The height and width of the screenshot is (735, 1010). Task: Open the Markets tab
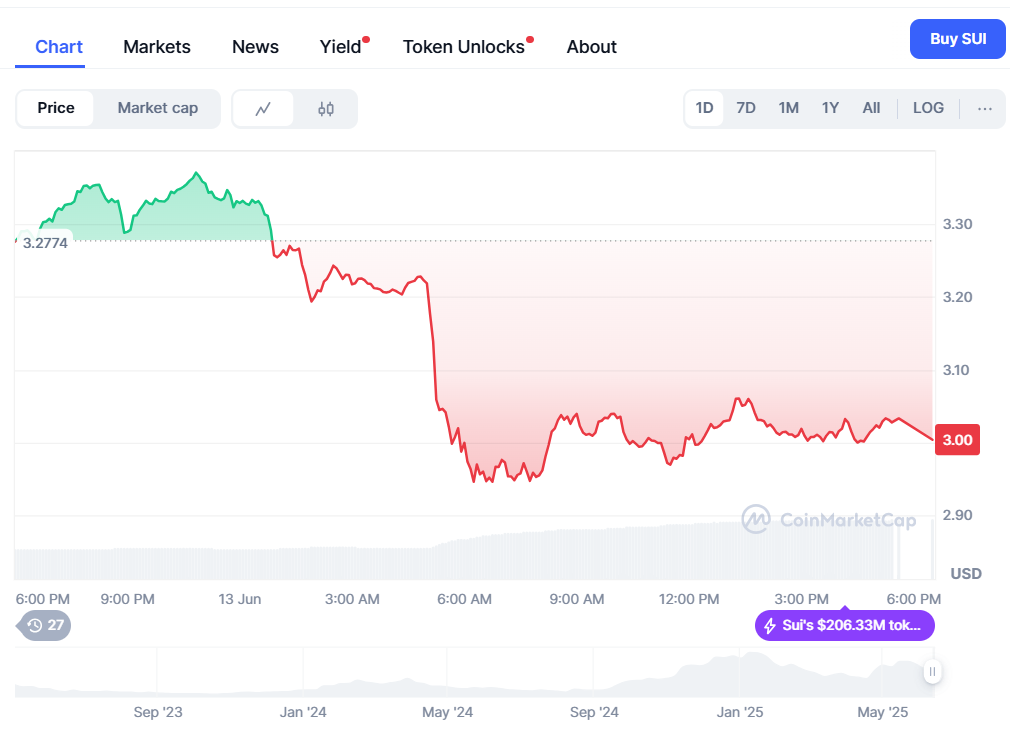point(157,47)
